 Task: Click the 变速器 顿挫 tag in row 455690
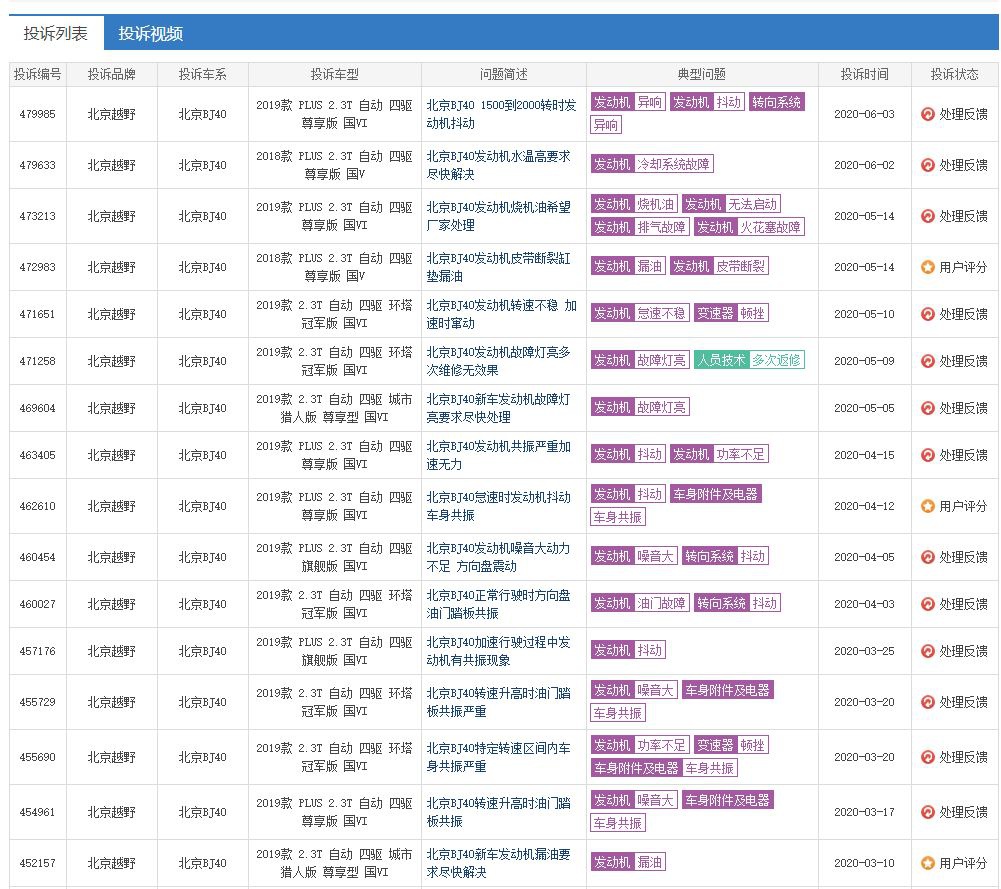click(732, 745)
